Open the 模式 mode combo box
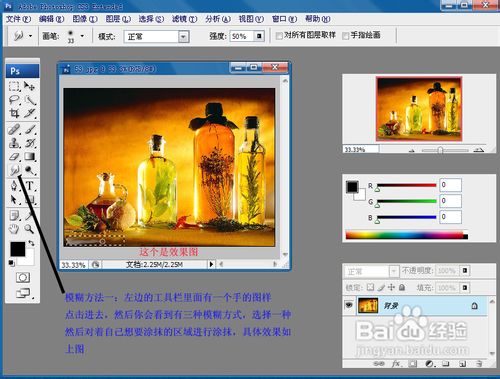This screenshot has width=500, height=379. coord(156,36)
